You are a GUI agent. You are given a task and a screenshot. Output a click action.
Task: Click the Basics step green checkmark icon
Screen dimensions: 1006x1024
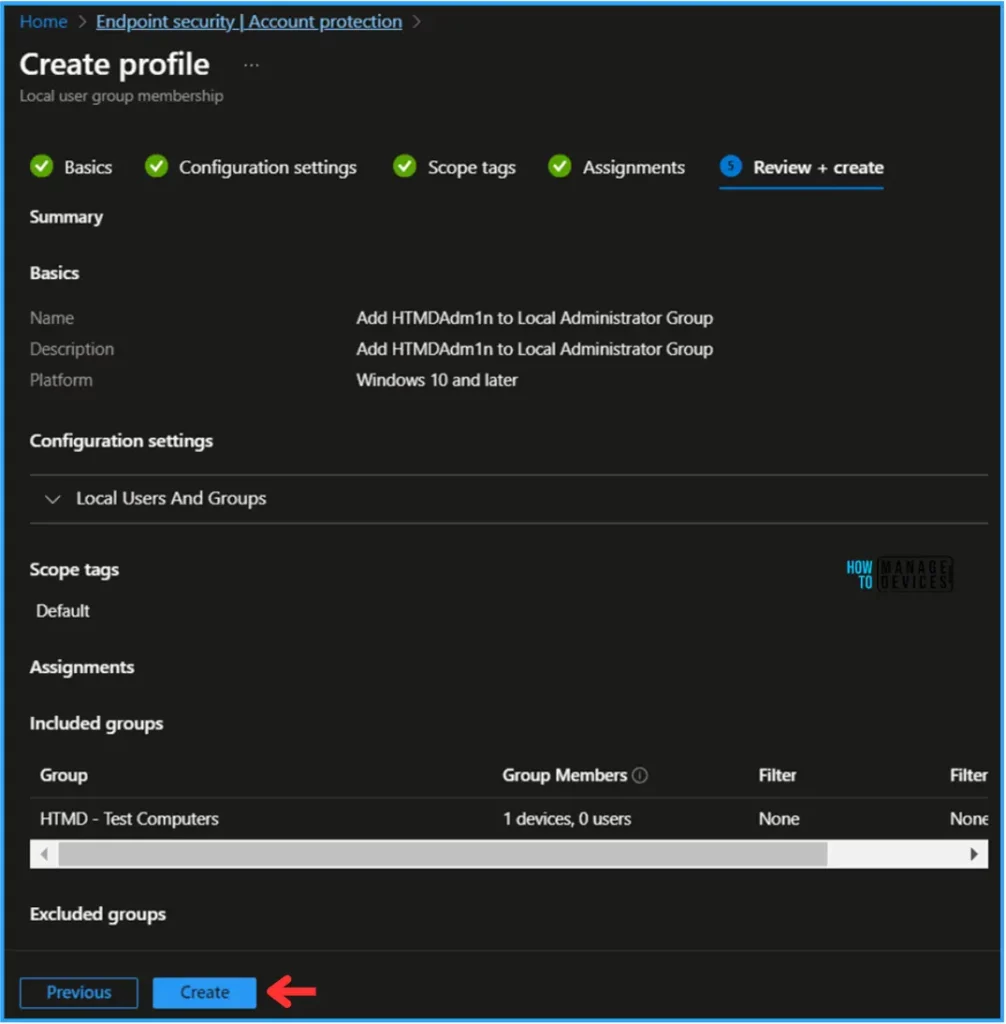click(42, 167)
